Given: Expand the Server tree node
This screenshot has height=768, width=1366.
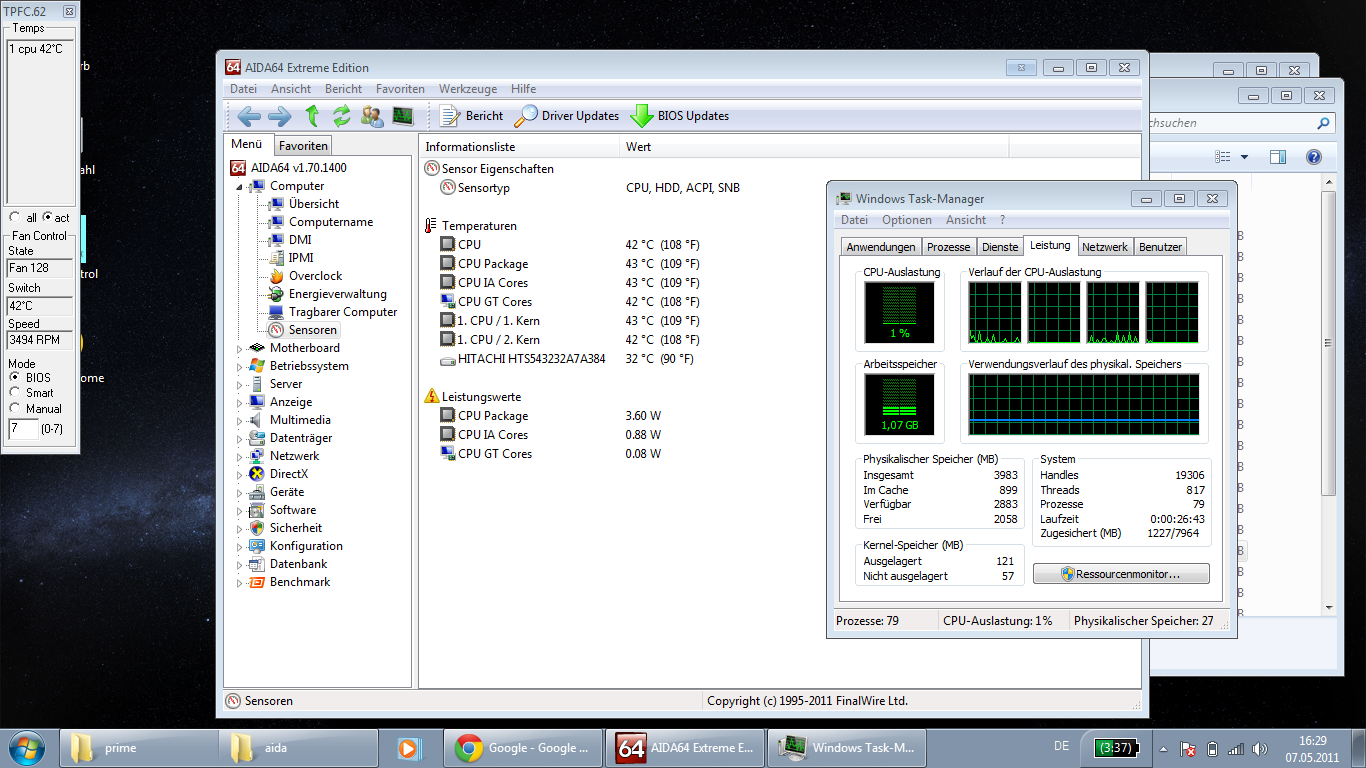Looking at the screenshot, I should [x=240, y=384].
